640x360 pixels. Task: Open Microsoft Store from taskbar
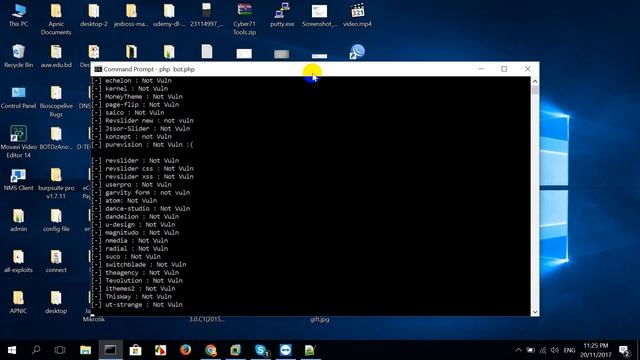[x=136, y=350]
